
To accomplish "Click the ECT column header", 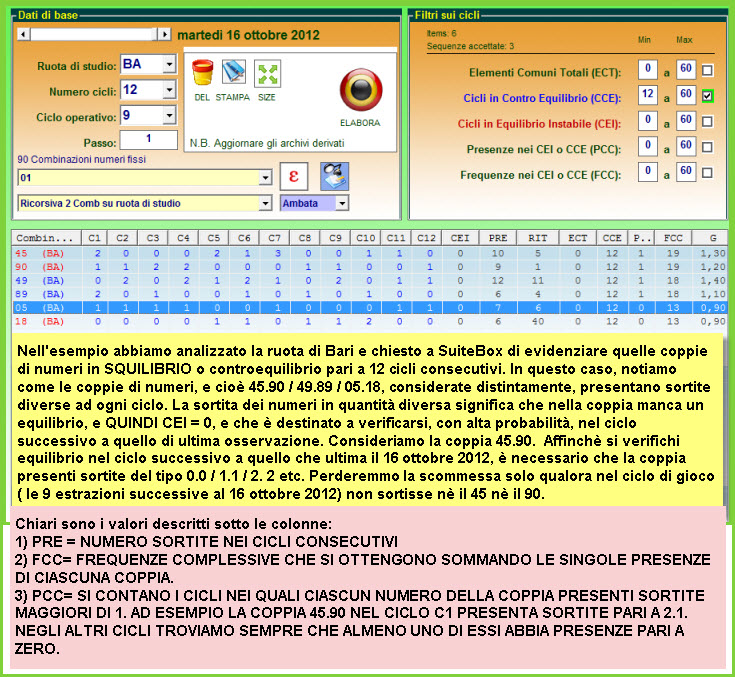I will click(x=578, y=238).
